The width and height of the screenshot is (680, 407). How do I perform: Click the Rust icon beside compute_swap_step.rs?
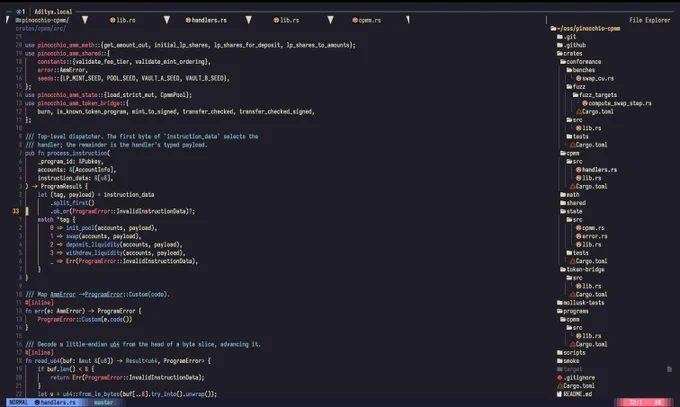[x=585, y=103]
